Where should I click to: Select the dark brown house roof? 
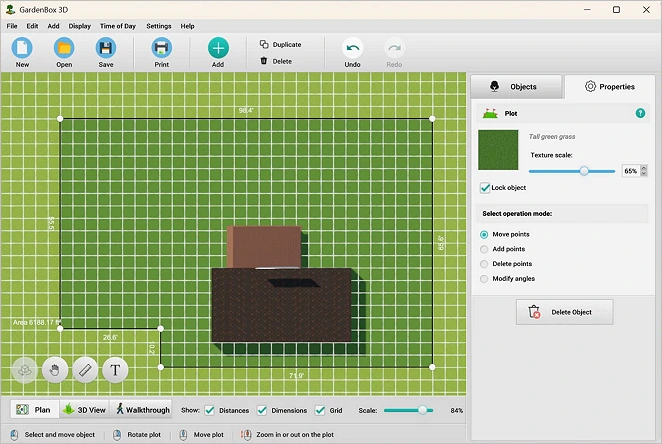(282, 305)
